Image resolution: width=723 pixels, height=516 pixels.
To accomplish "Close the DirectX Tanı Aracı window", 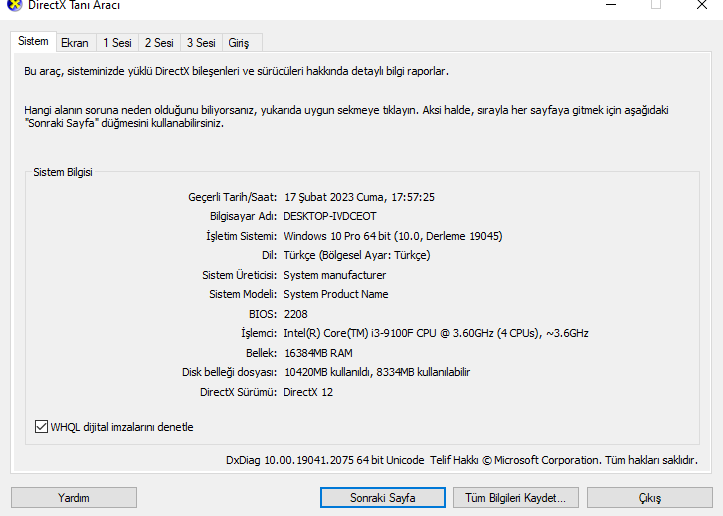I will pos(702,5).
